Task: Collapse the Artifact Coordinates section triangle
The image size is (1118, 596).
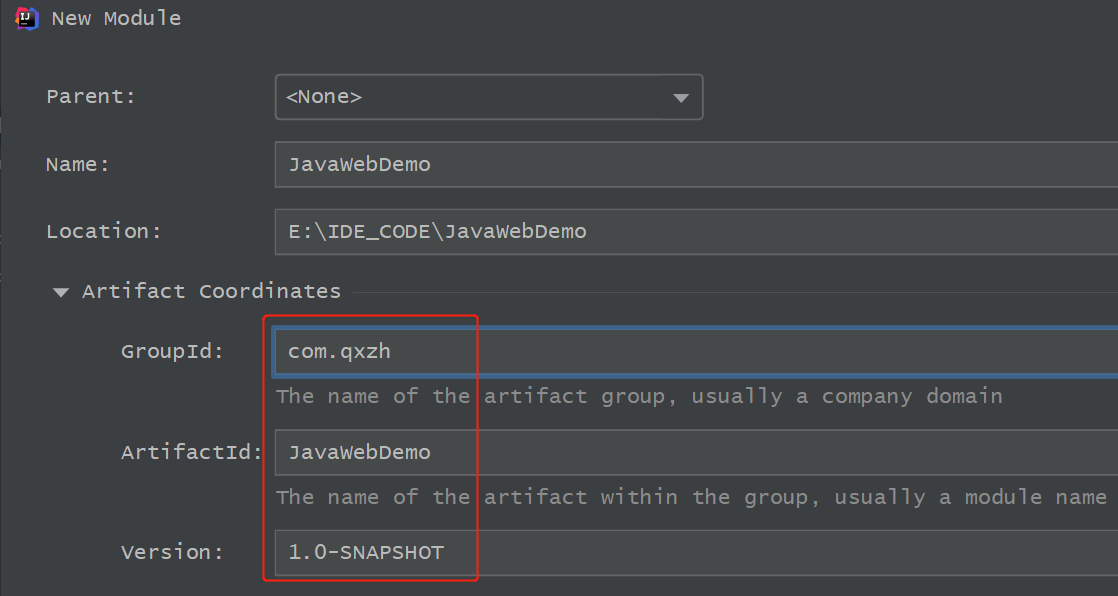Action: coord(62,292)
